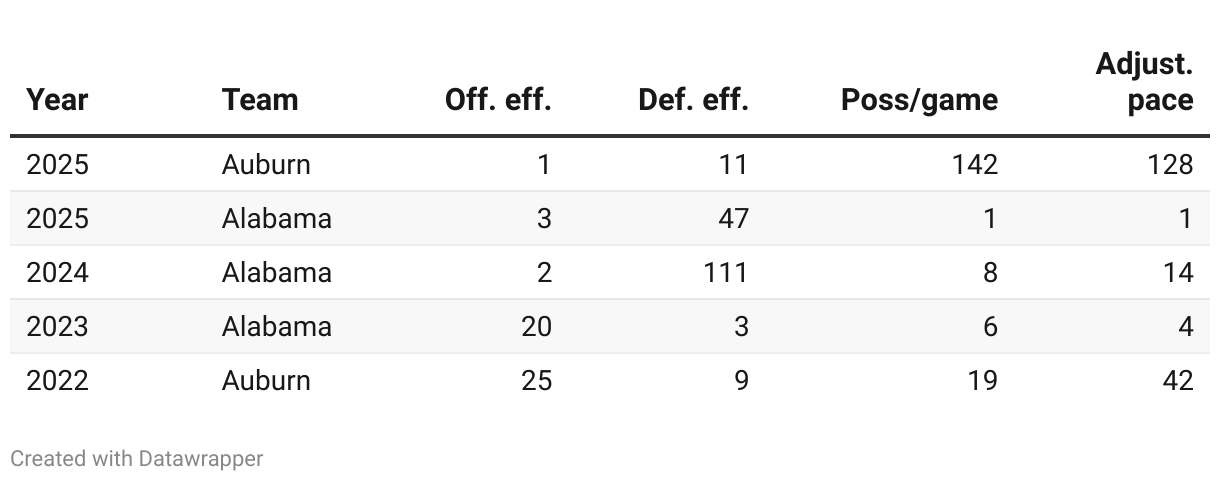This screenshot has height=482, width=1220.
Task: Click the Def. eff. value 47
Action: point(733,218)
